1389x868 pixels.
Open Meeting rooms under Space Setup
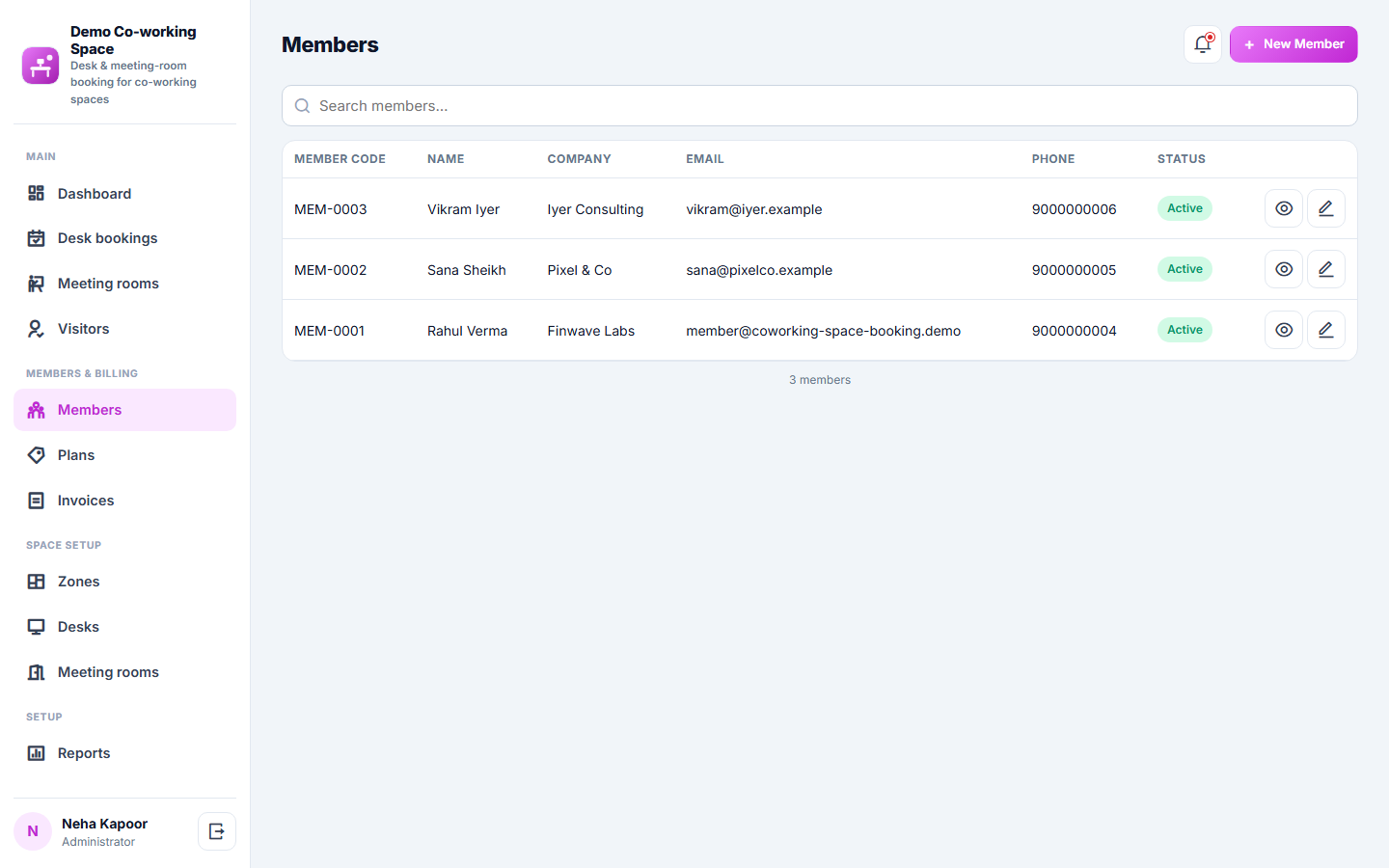(x=125, y=672)
